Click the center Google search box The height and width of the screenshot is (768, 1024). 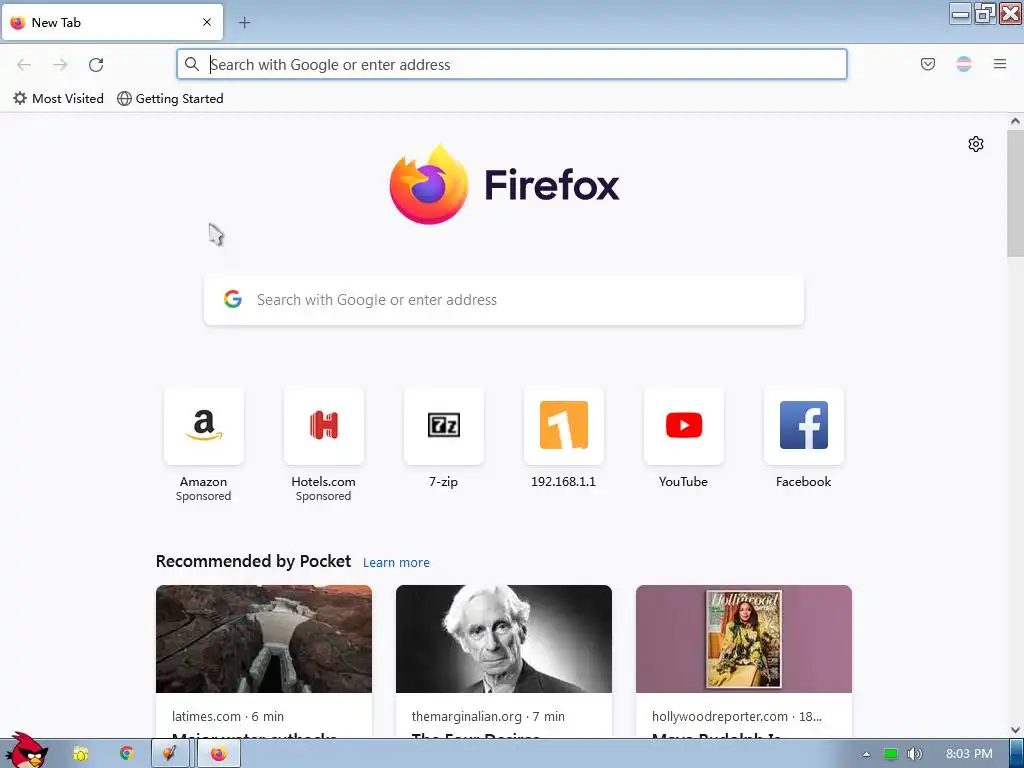pos(504,300)
